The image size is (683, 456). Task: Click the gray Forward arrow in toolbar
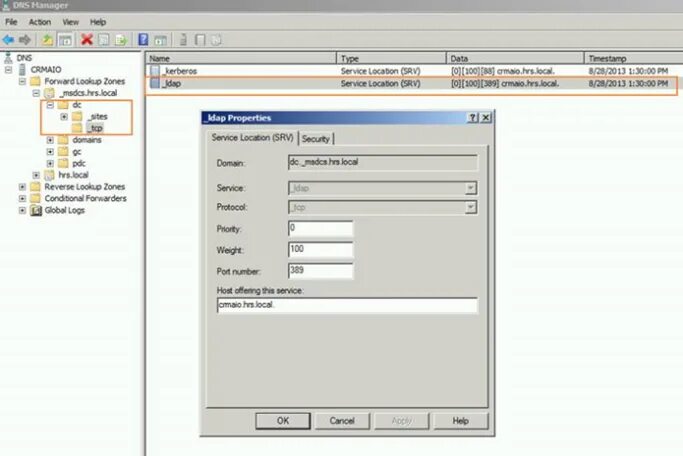25,40
